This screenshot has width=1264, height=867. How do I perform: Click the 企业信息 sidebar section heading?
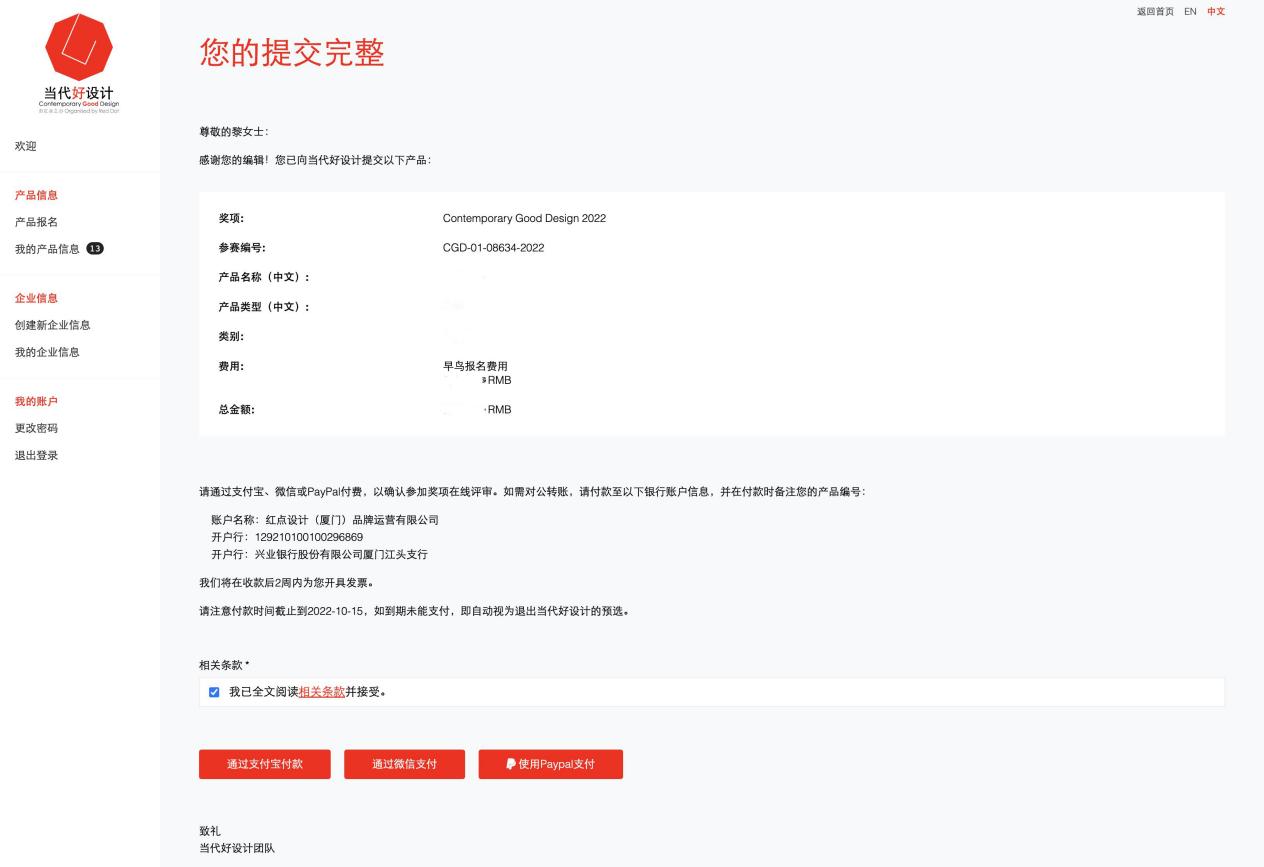coord(36,298)
